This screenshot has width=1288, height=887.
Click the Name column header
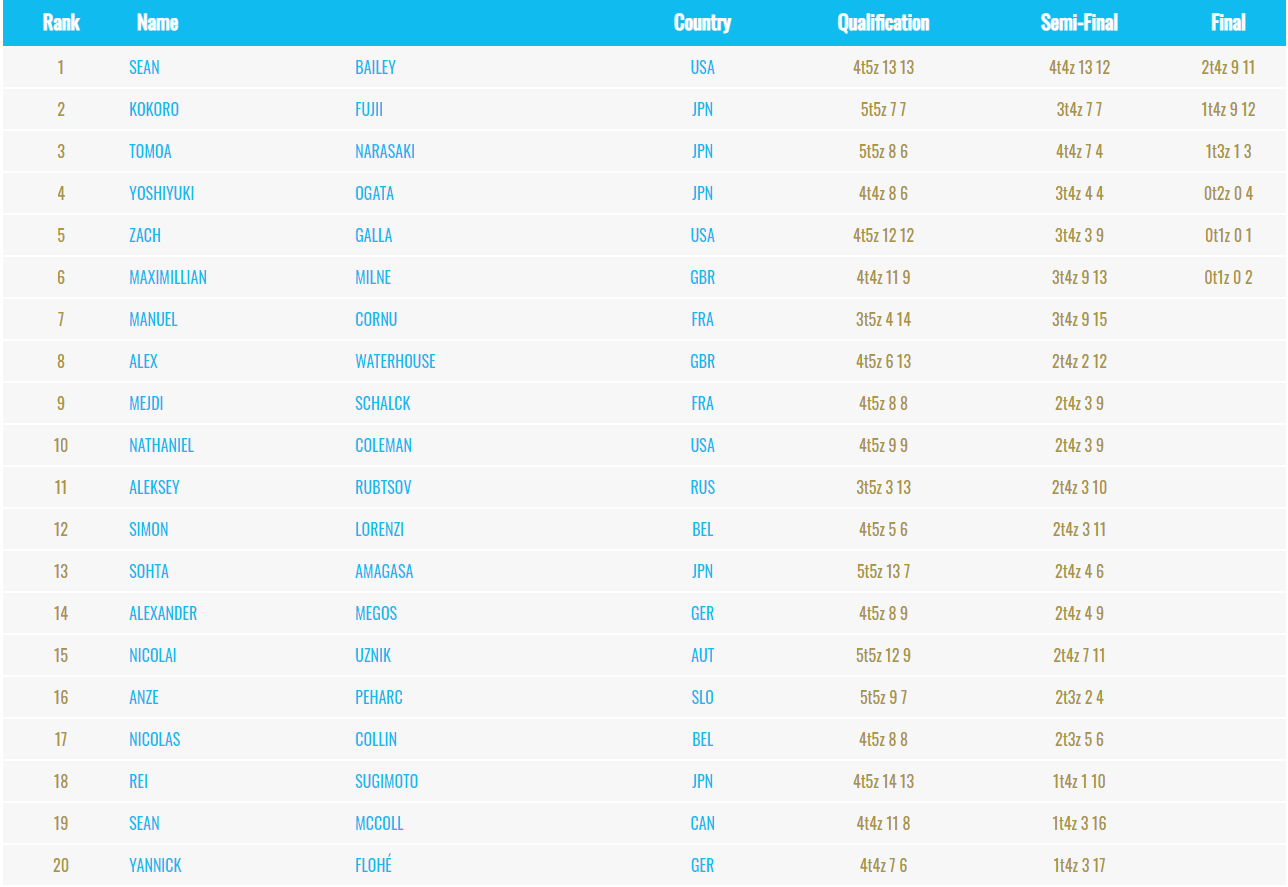click(x=157, y=22)
